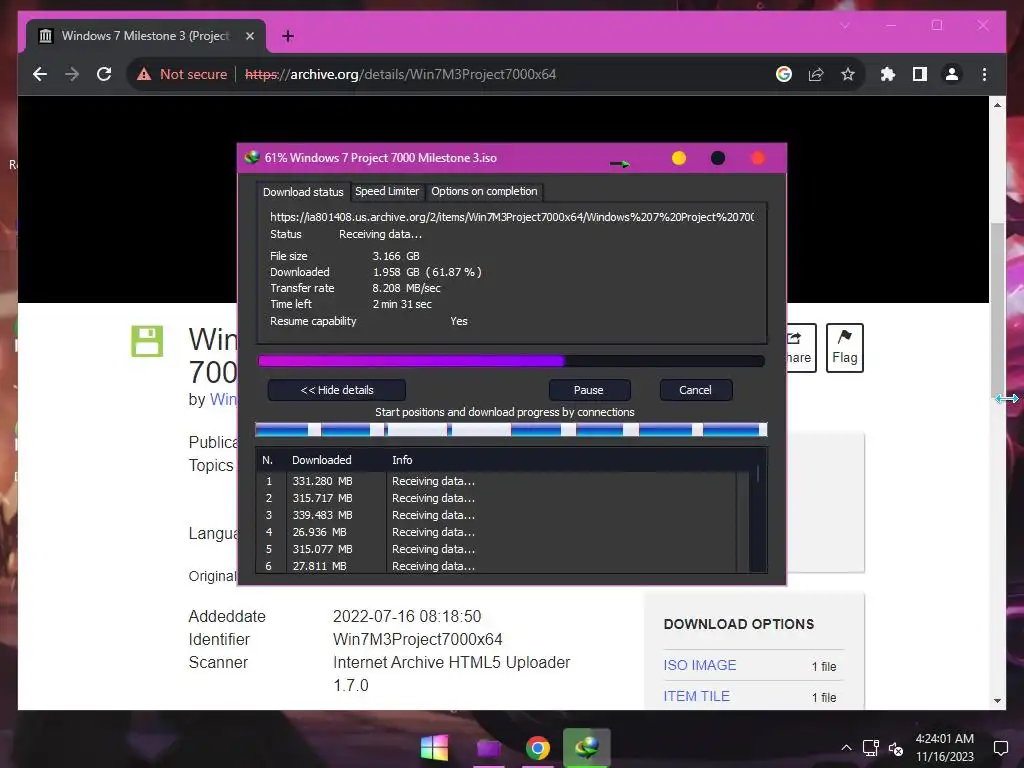Select connection row 6 with 27.811 MB
1024x768 pixels.
coord(496,566)
